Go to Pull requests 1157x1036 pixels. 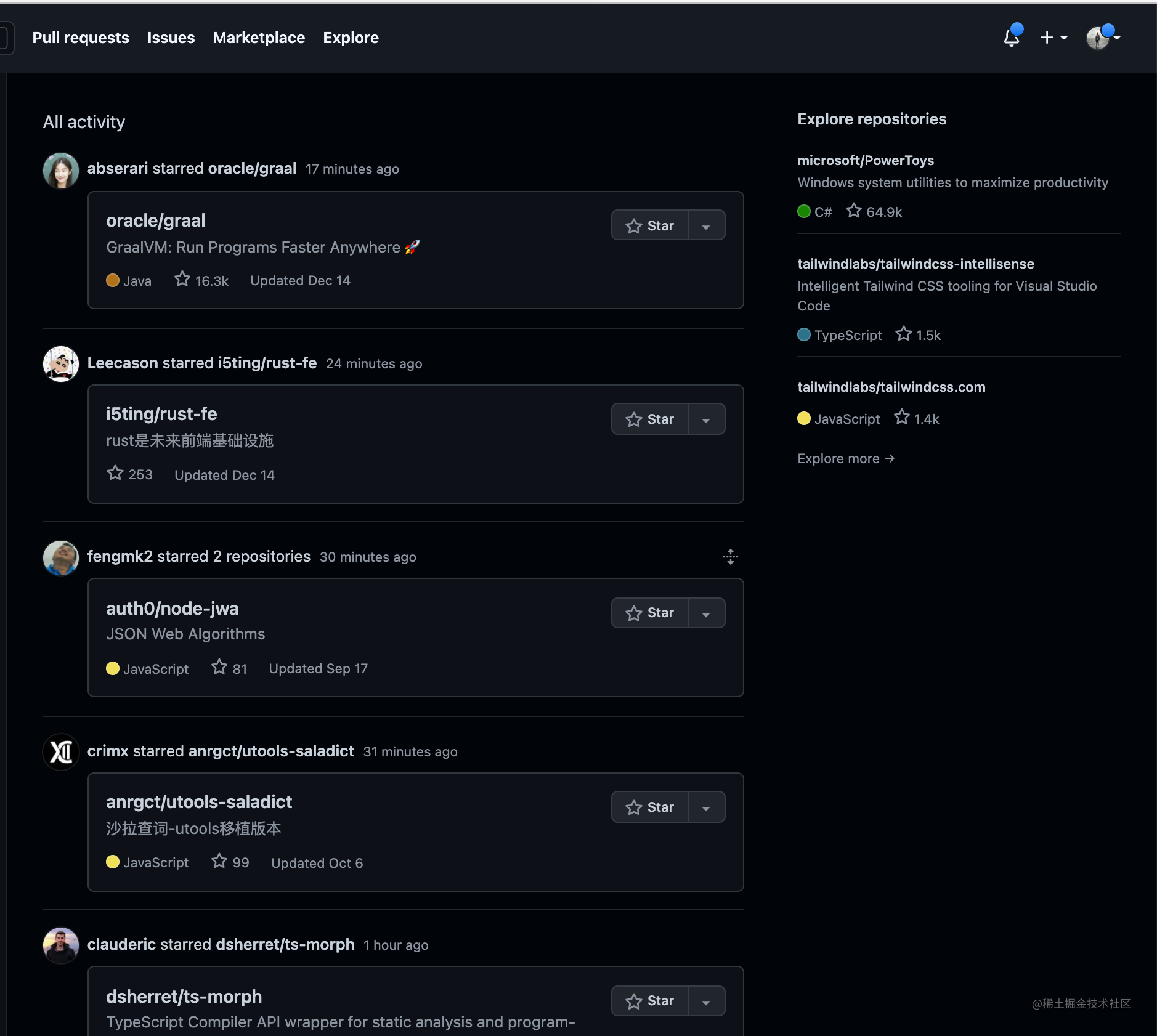pos(81,38)
